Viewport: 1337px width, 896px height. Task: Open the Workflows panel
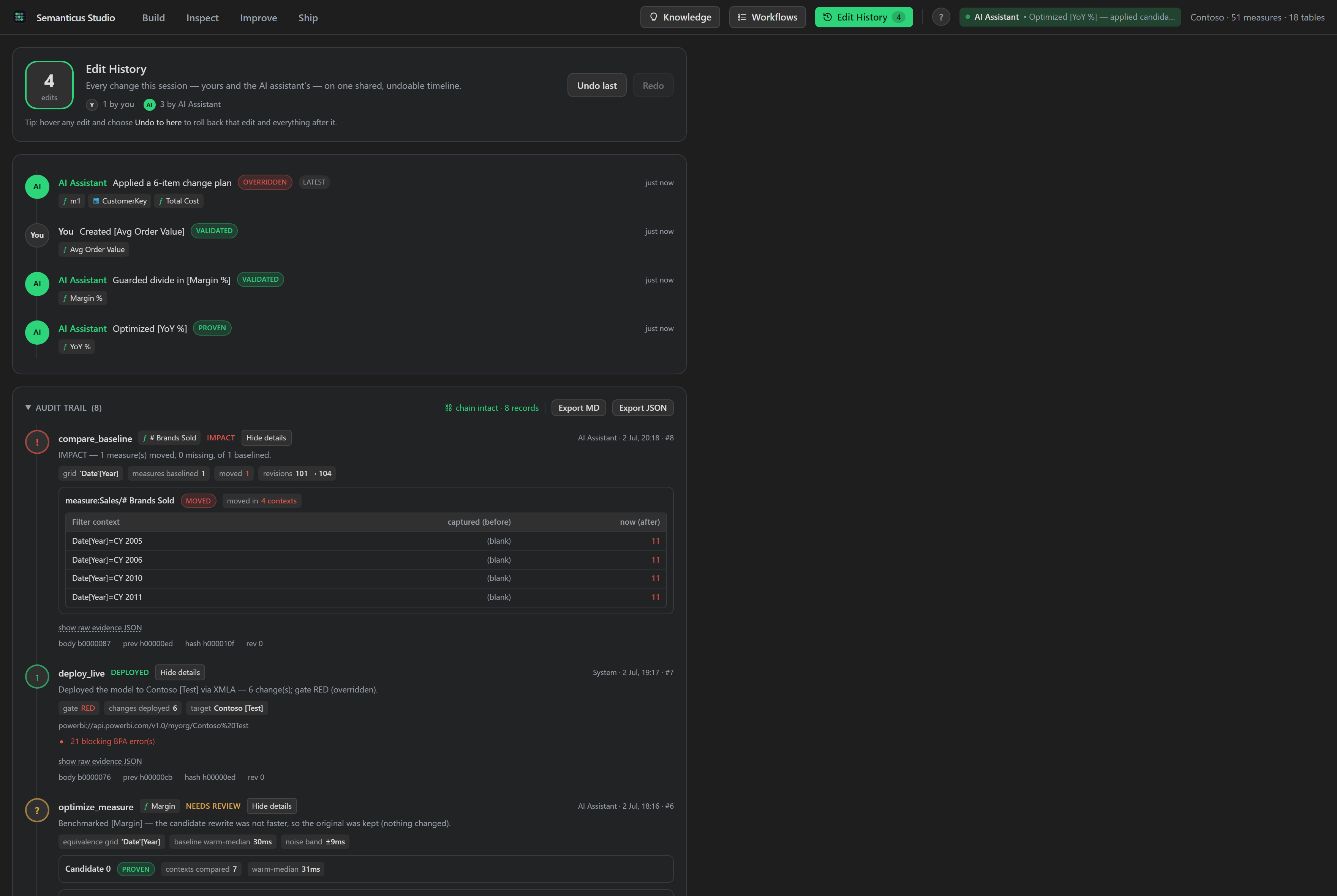(x=767, y=17)
